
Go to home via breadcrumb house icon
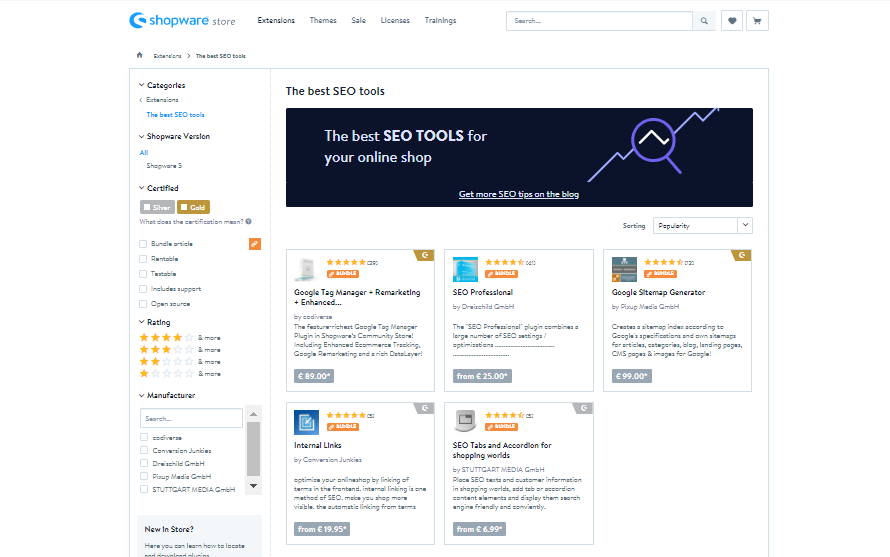click(x=140, y=55)
